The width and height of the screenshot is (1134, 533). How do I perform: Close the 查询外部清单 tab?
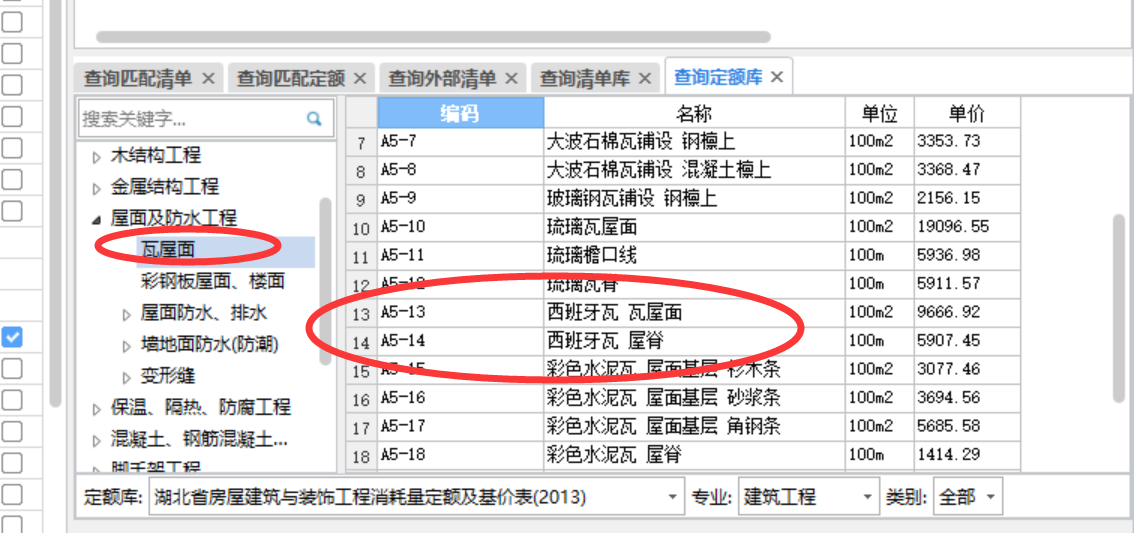(511, 78)
